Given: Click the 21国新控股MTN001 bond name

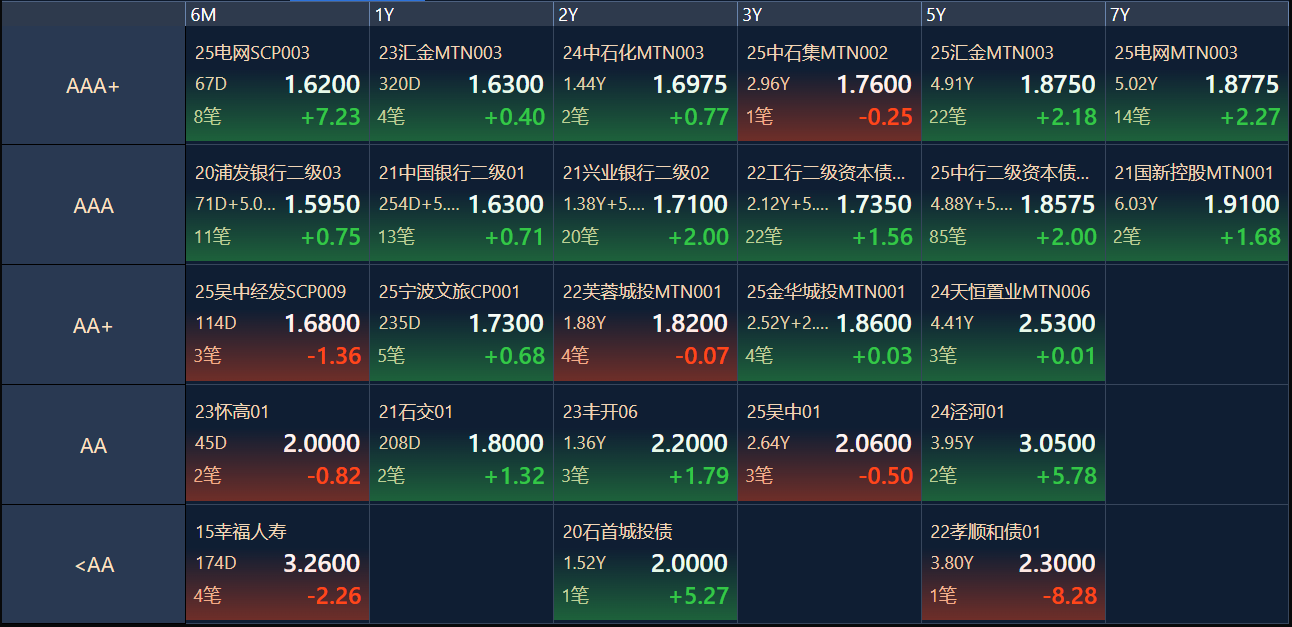Looking at the screenshot, I should (x=1194, y=172).
